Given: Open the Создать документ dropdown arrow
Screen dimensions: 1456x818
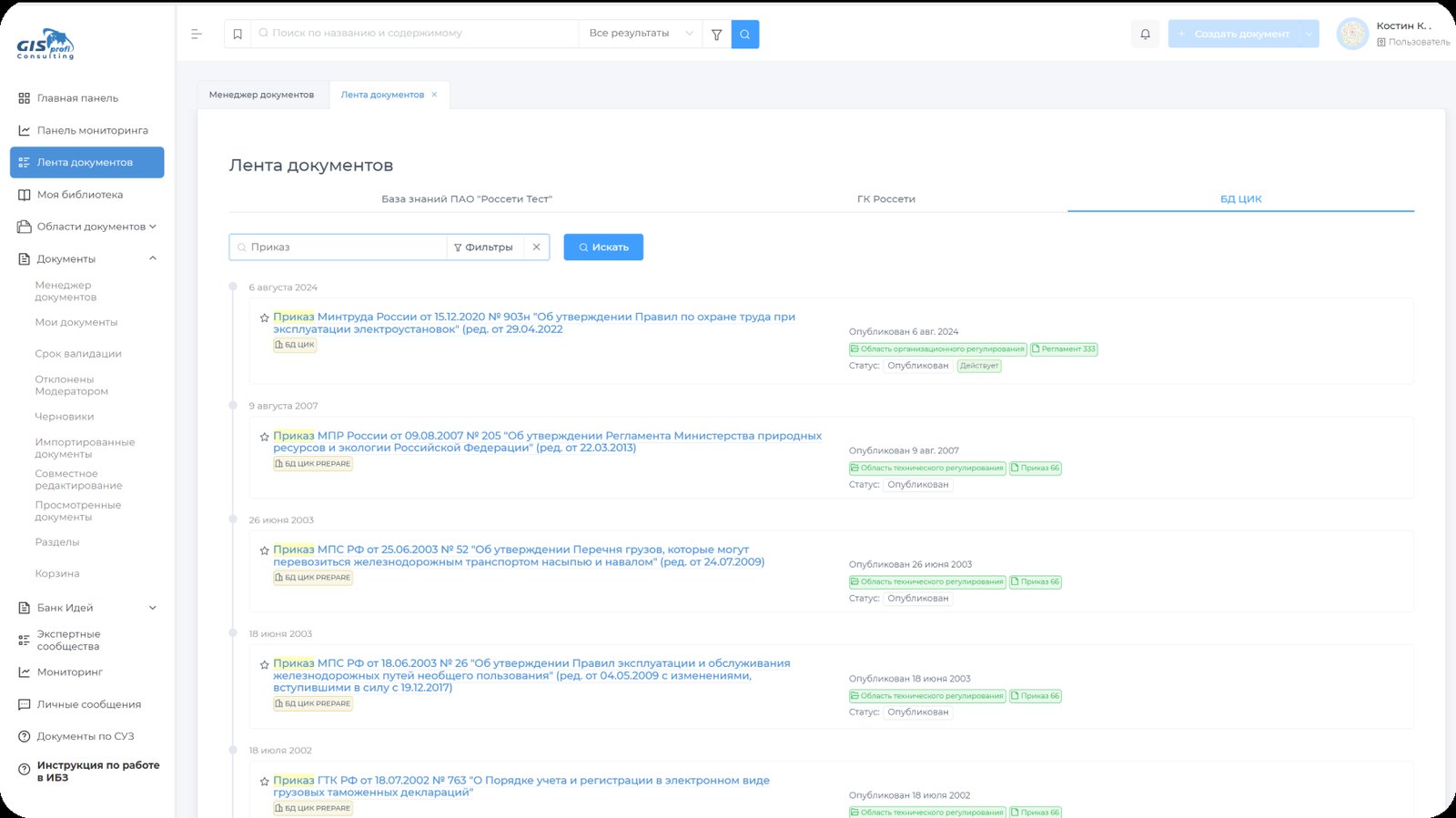Looking at the screenshot, I should (x=1309, y=34).
